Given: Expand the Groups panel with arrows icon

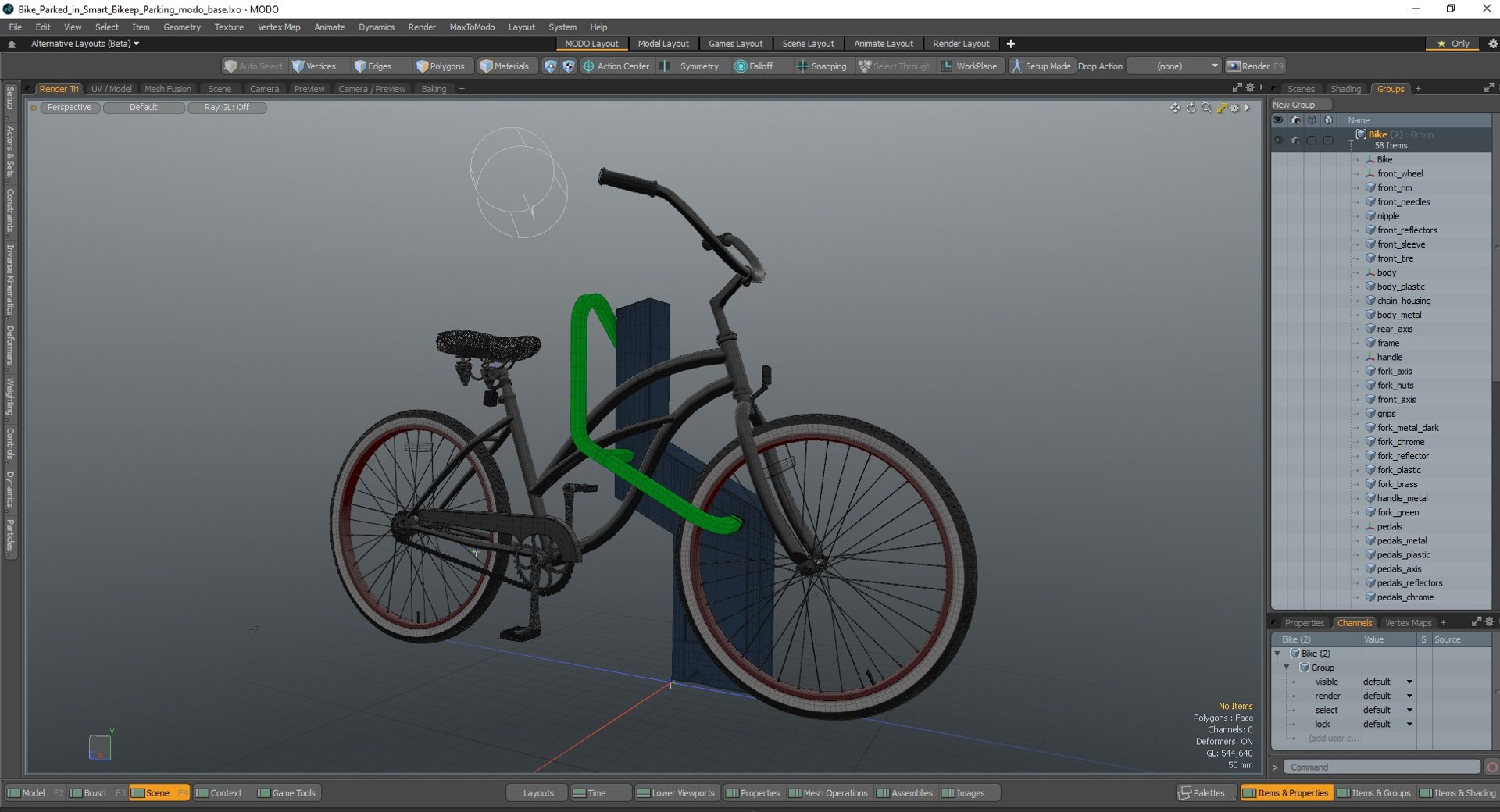Looking at the screenshot, I should point(1488,88).
